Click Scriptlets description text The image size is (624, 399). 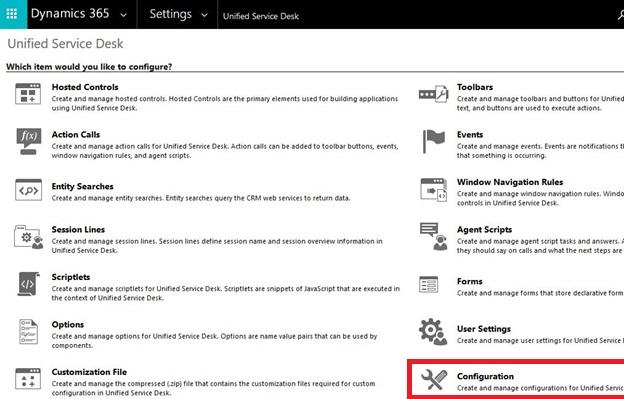226,293
